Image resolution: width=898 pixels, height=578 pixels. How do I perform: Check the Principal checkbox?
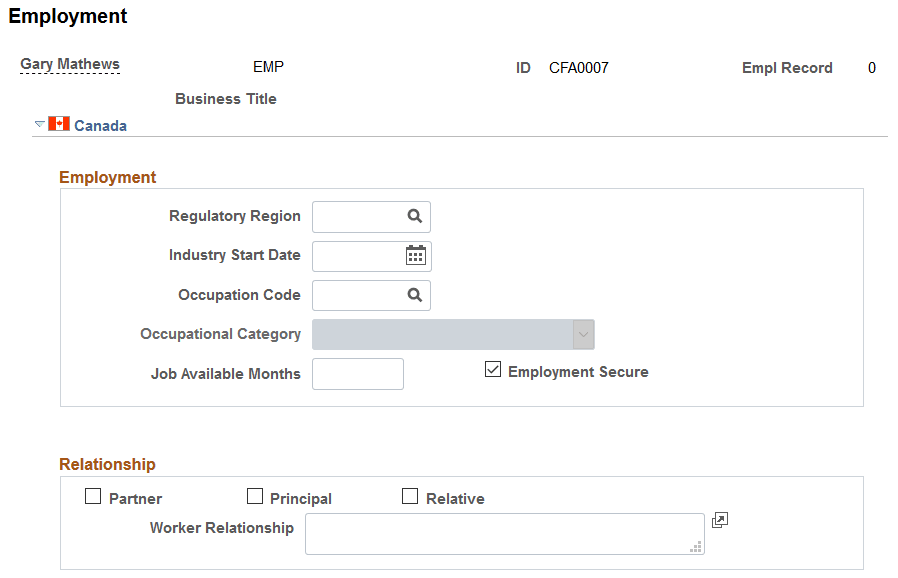pyautogui.click(x=255, y=495)
